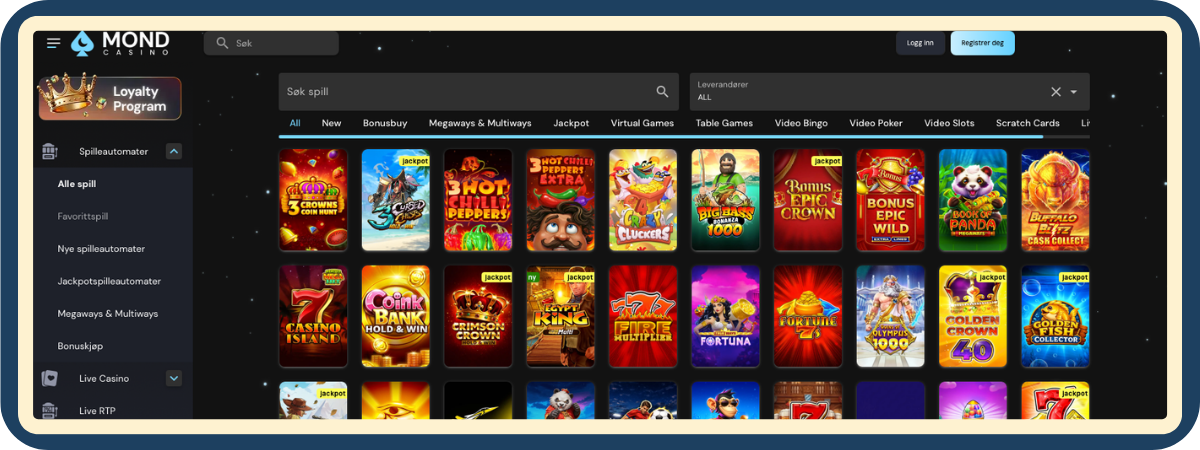The image size is (1200, 450).
Task: Select the Video Bingo tab
Action: coord(801,123)
